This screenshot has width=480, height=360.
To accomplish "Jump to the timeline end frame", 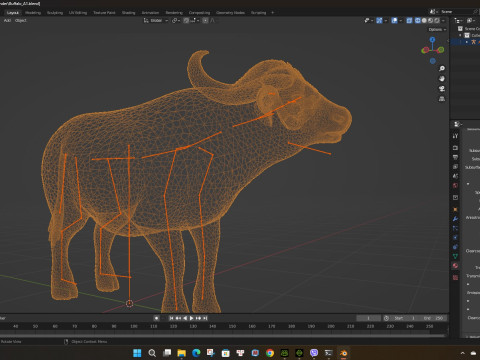I will click(205, 318).
